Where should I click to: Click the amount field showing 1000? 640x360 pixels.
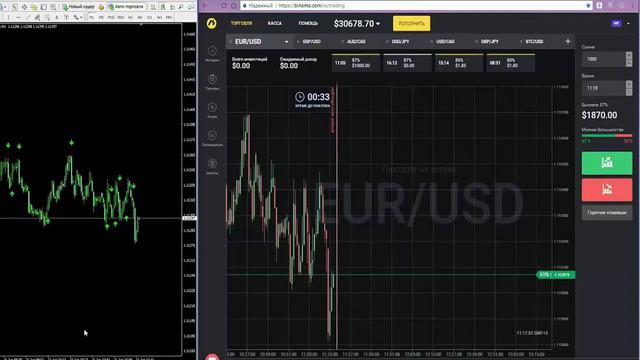(x=604, y=59)
